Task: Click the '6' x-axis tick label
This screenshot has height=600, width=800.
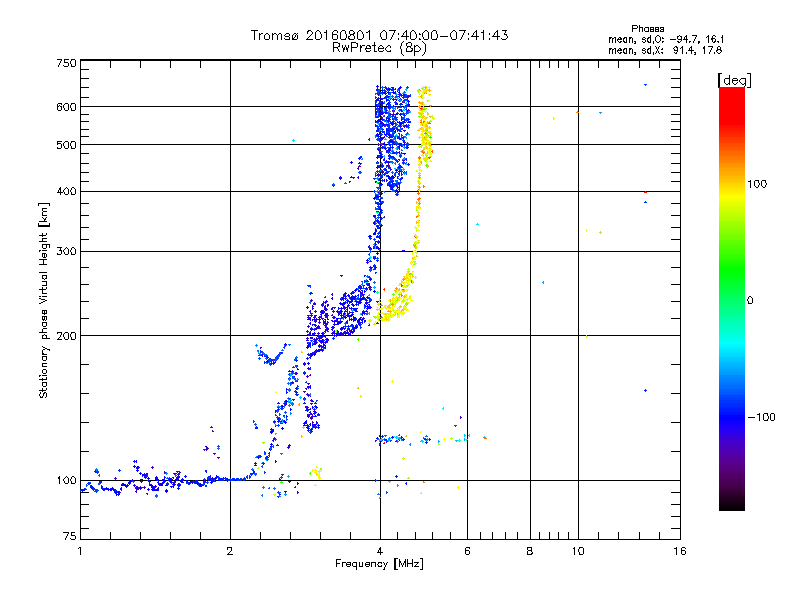Action: coord(467,551)
